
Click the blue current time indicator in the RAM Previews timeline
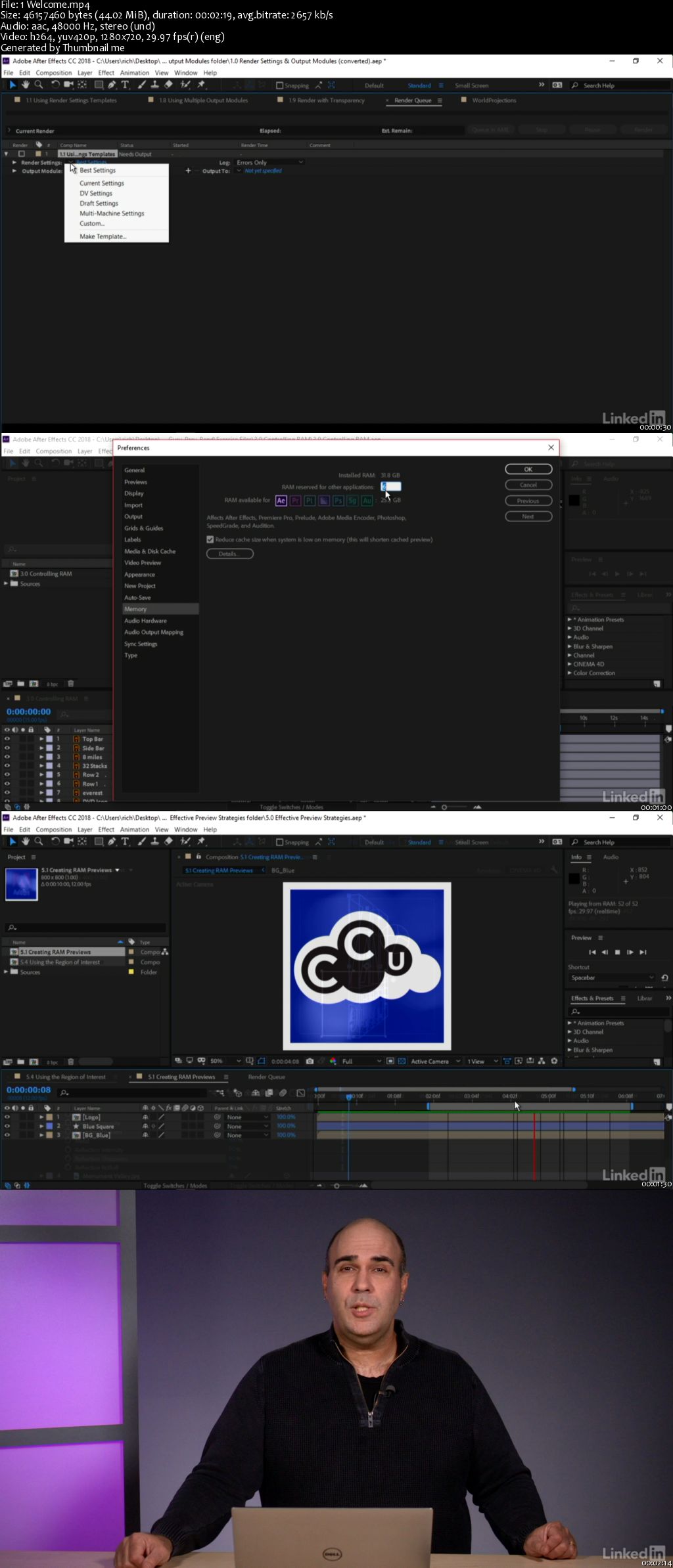point(348,1096)
